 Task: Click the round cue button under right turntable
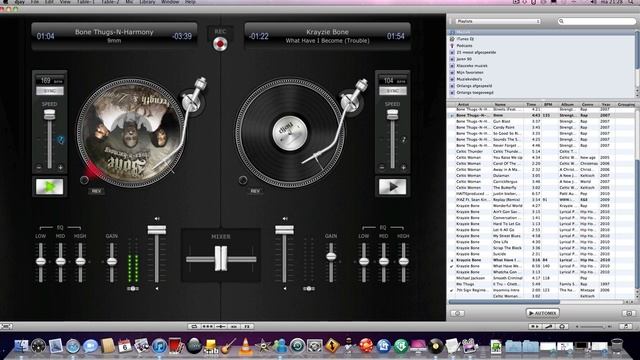click(243, 180)
